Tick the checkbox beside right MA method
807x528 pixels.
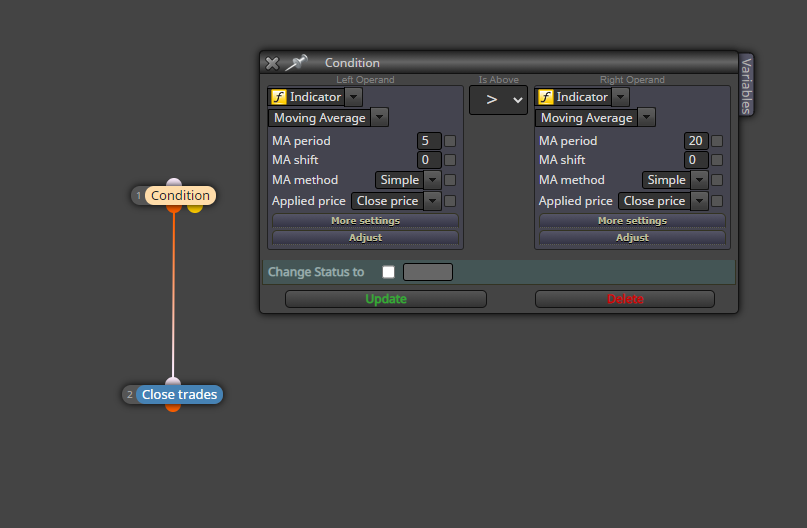pyautogui.click(x=717, y=180)
